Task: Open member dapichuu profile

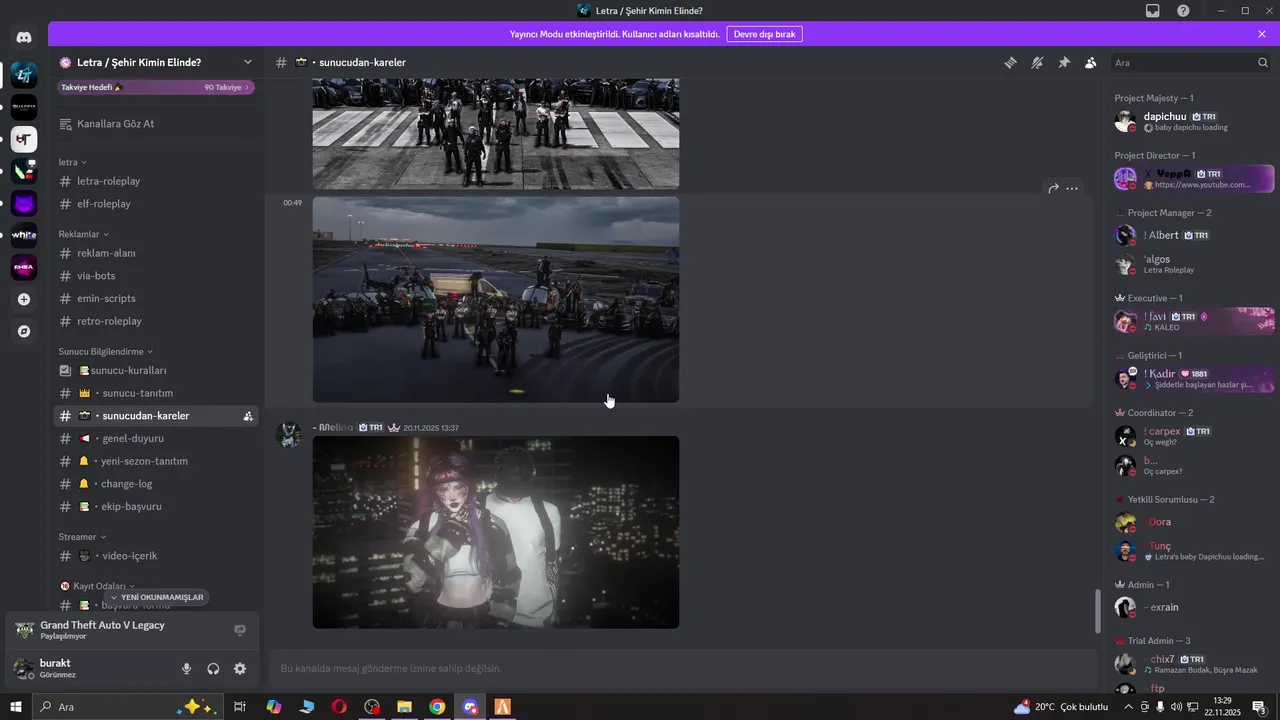Action: 1194,121
